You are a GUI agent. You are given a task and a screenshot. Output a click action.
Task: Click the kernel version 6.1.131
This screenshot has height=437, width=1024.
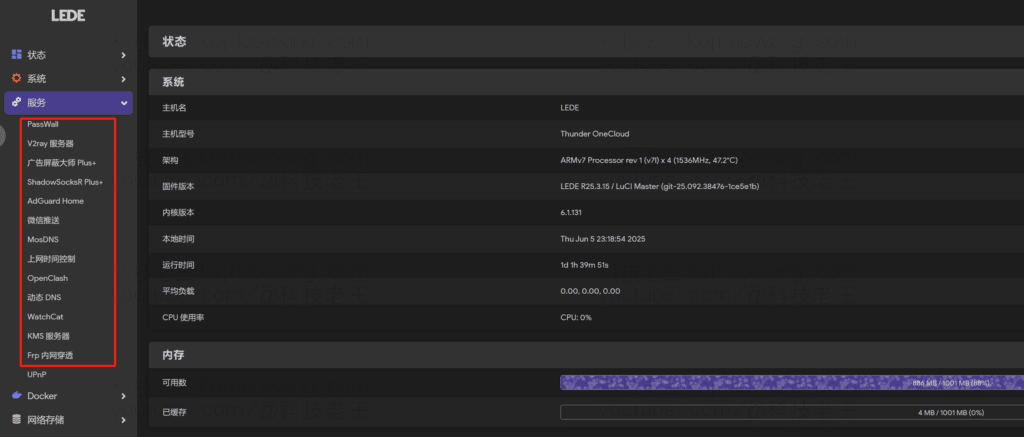coord(572,212)
